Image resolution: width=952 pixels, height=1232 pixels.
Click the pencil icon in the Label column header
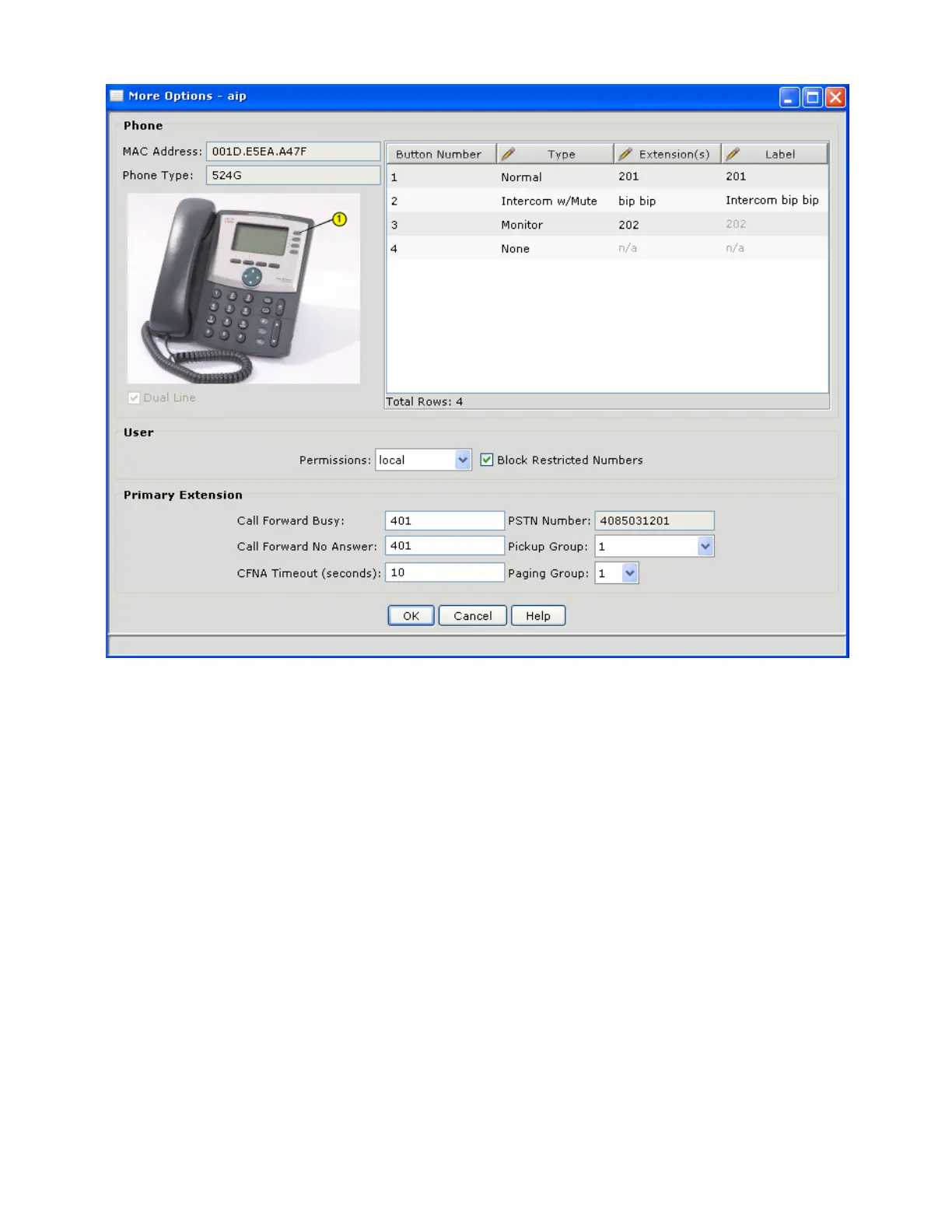pyautogui.click(x=732, y=154)
